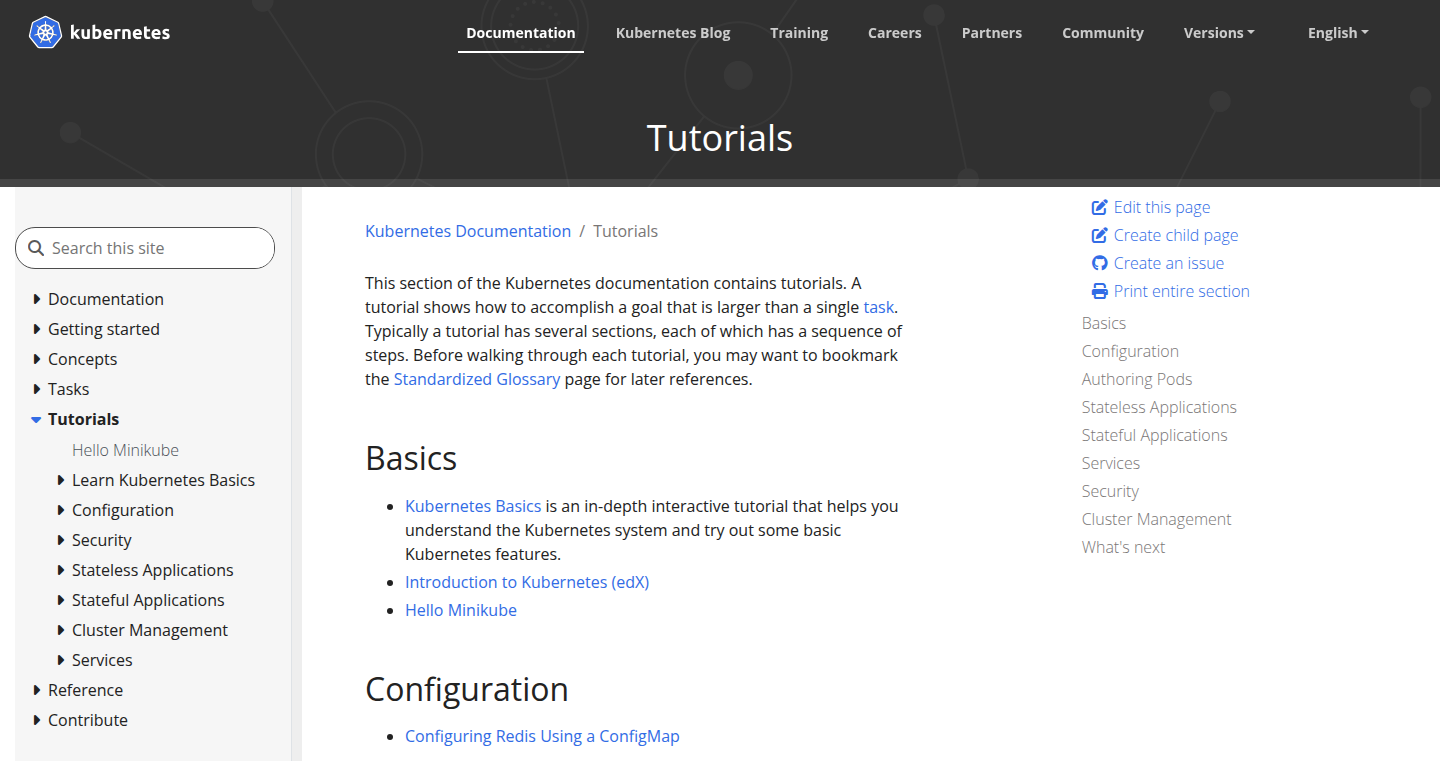The height and width of the screenshot is (761, 1440).
Task: Click Create child page link
Action: click(x=1176, y=235)
